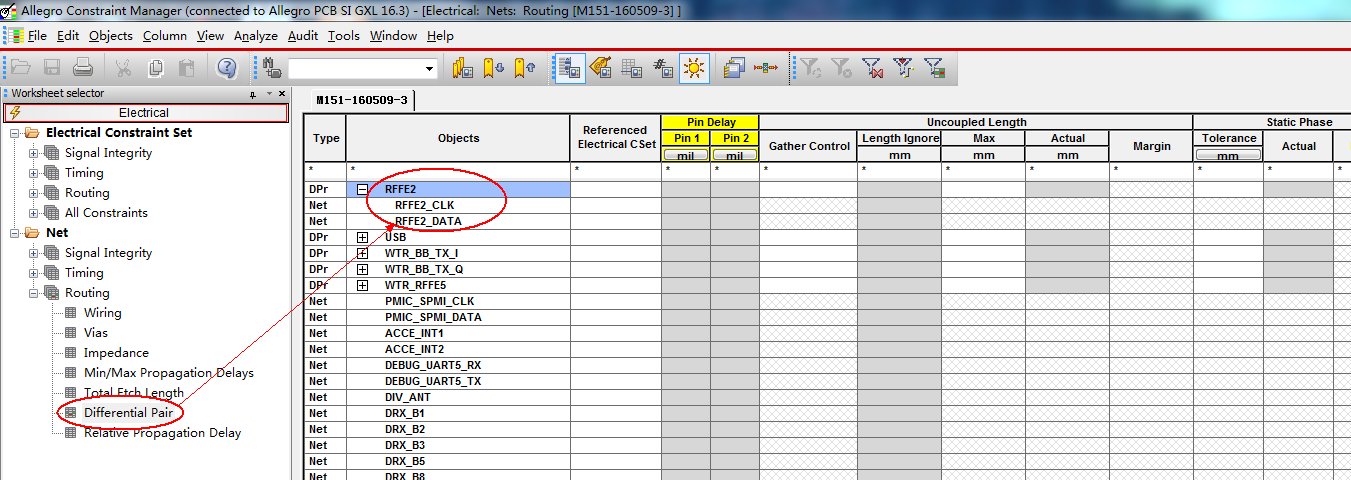Expand the WTR_BB_TX_Q differential pair

[363, 269]
